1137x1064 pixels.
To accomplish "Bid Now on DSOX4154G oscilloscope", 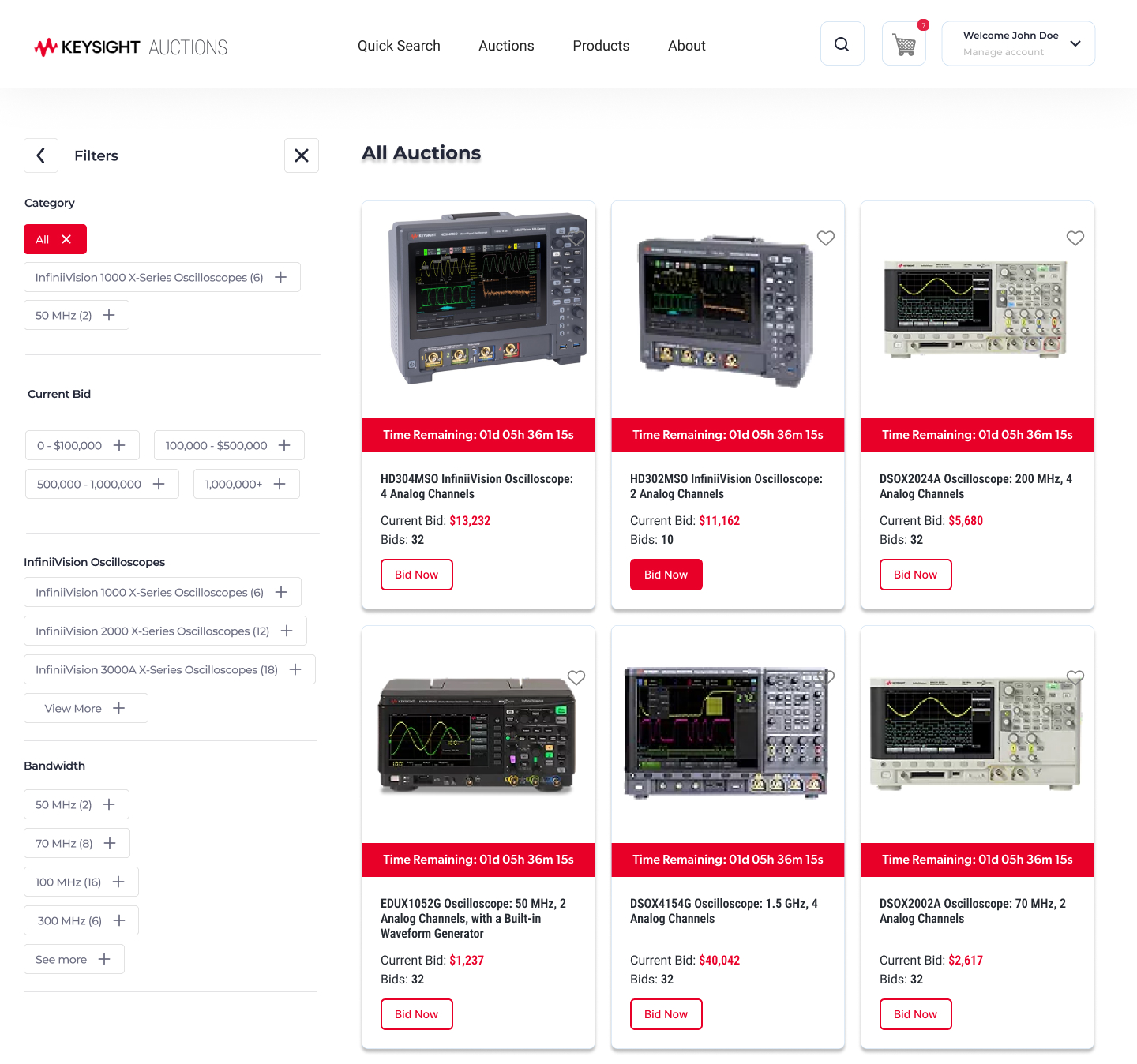I will point(666,1014).
